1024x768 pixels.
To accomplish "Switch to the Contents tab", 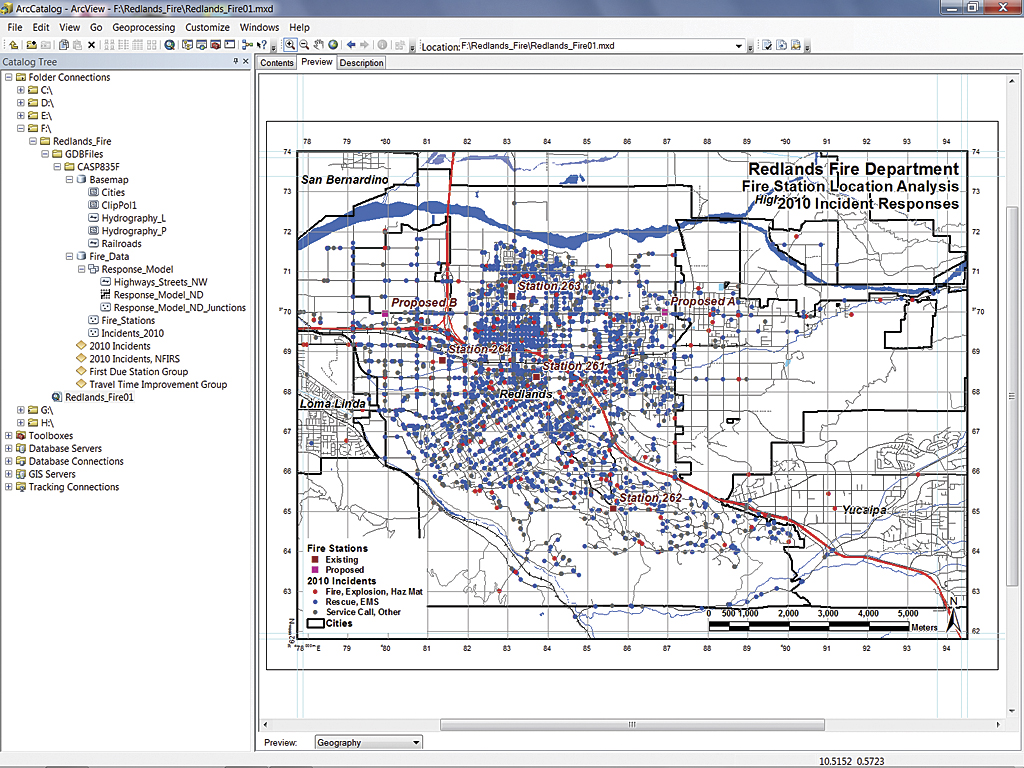I will (x=277, y=63).
